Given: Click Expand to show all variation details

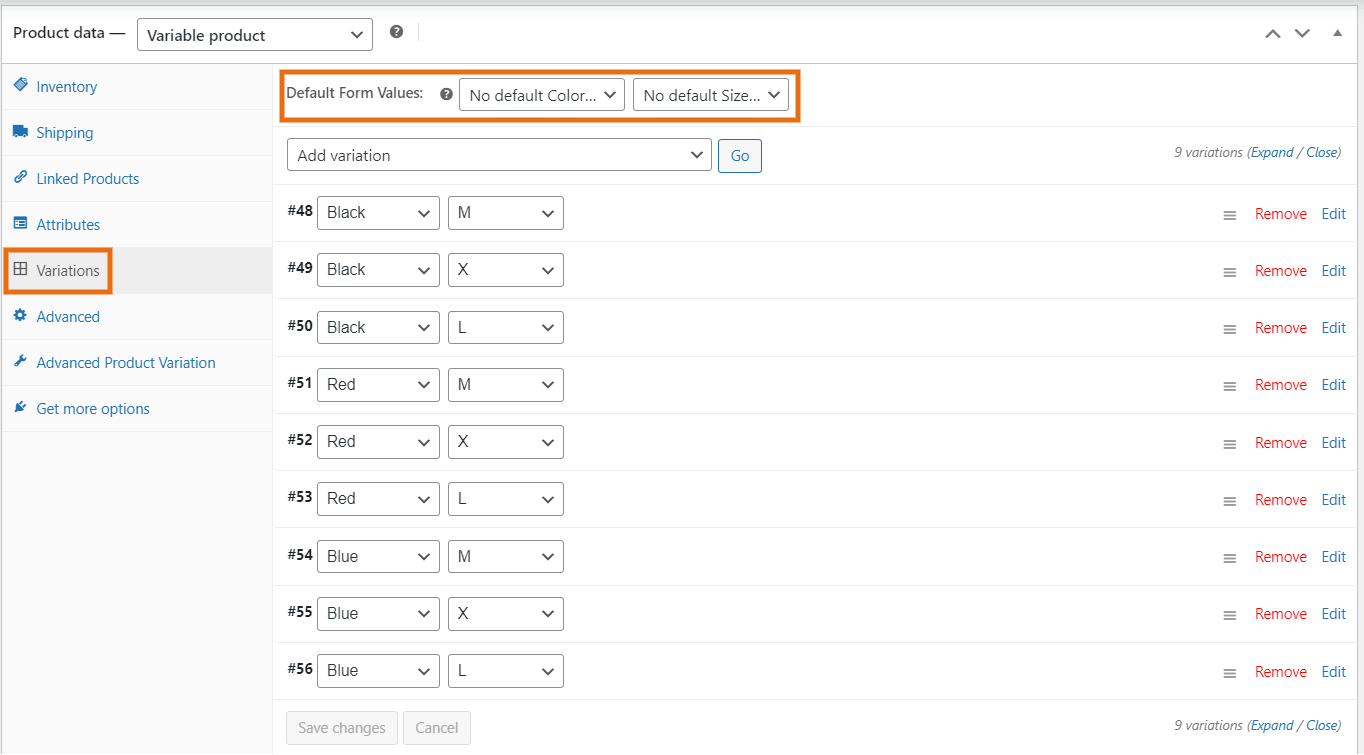Looking at the screenshot, I should coord(1270,151).
